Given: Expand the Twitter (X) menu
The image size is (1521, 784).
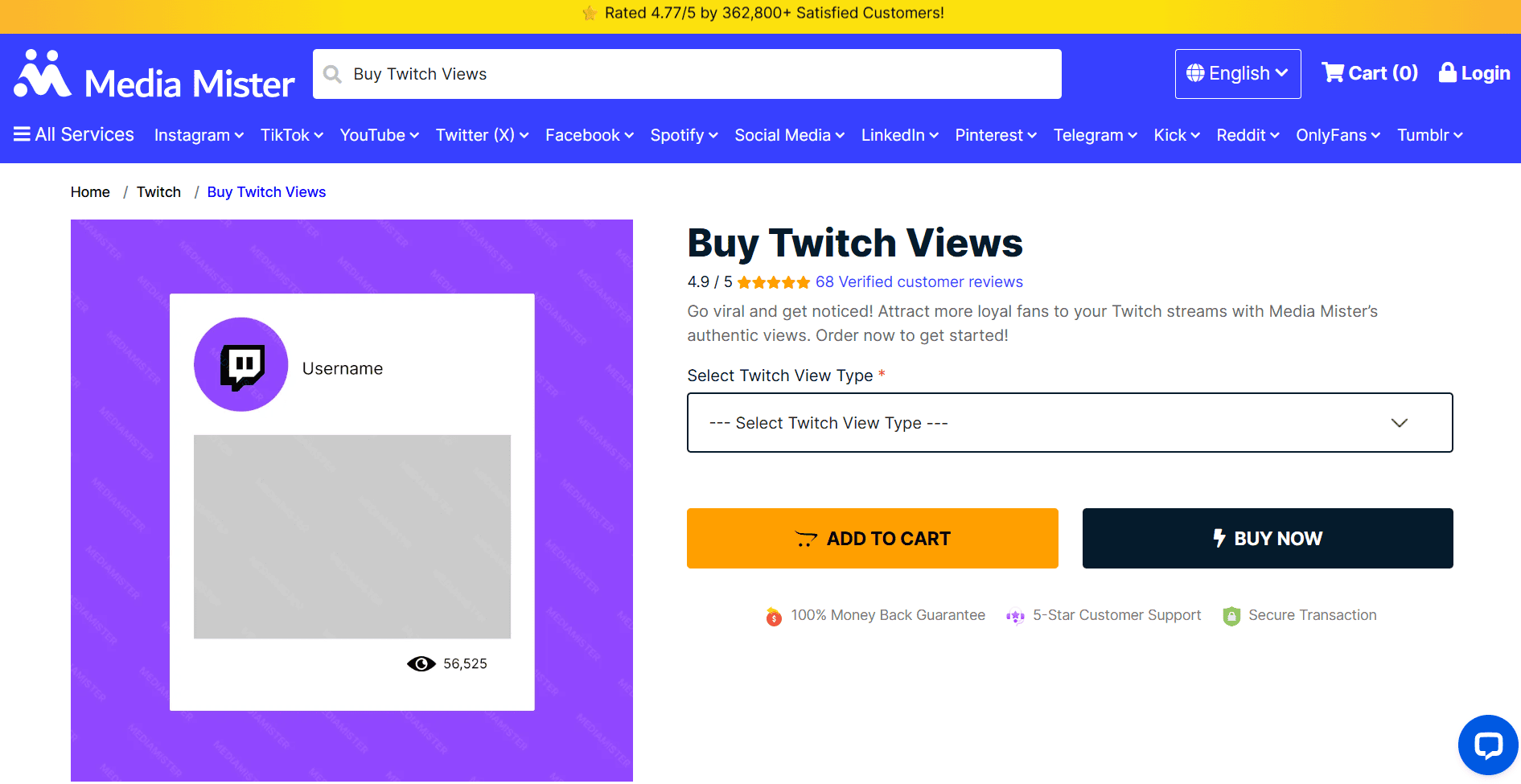Looking at the screenshot, I should tap(483, 135).
